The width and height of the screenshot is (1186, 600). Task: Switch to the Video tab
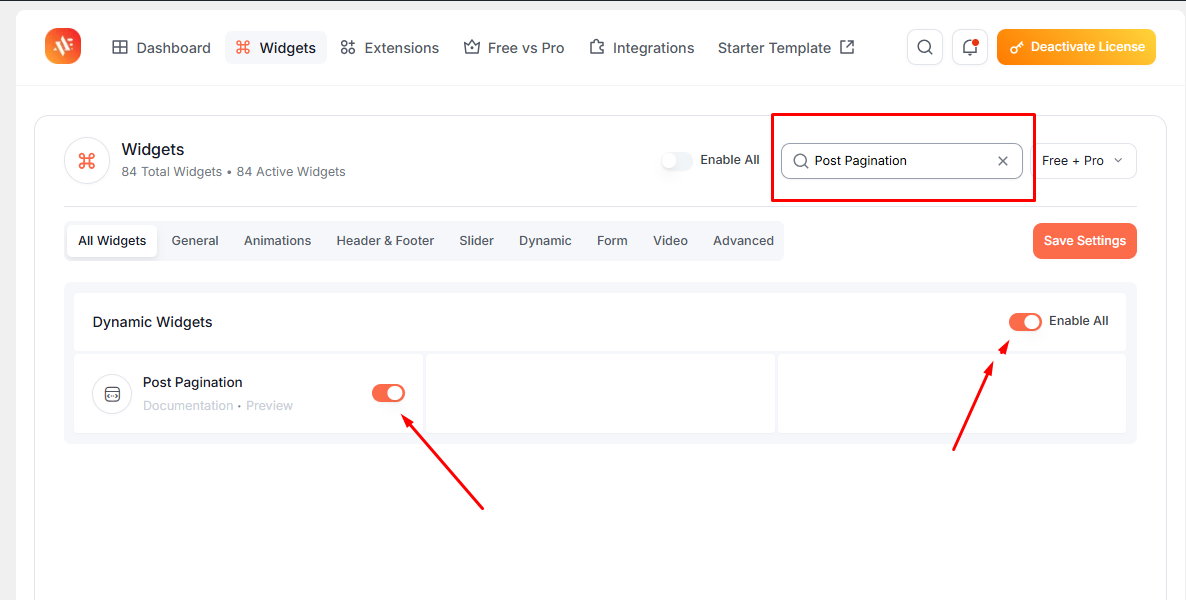click(670, 241)
